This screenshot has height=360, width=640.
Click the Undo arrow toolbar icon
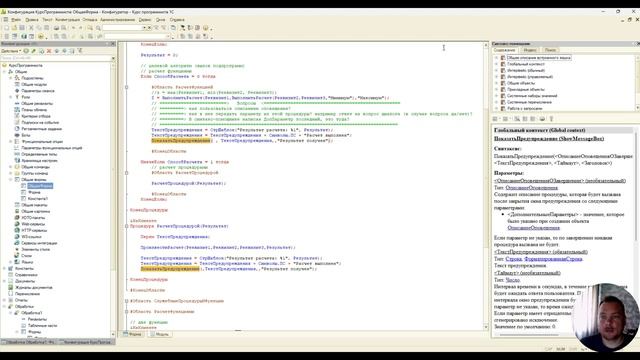pos(73,28)
